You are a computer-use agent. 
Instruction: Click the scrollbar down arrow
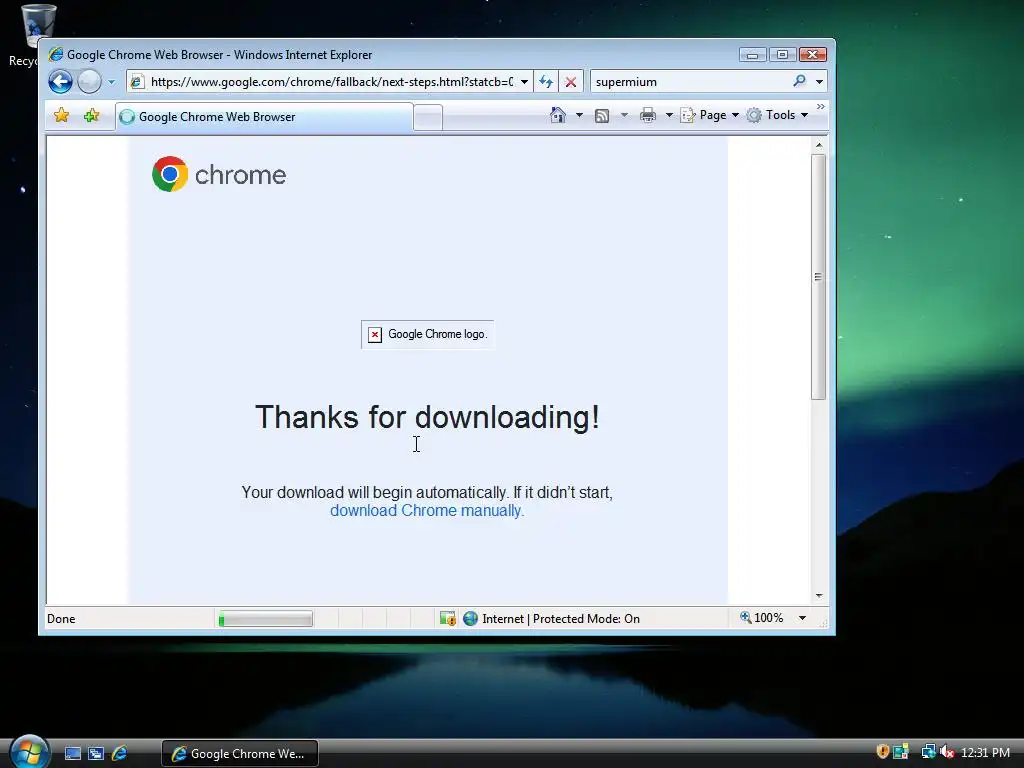pyautogui.click(x=818, y=596)
